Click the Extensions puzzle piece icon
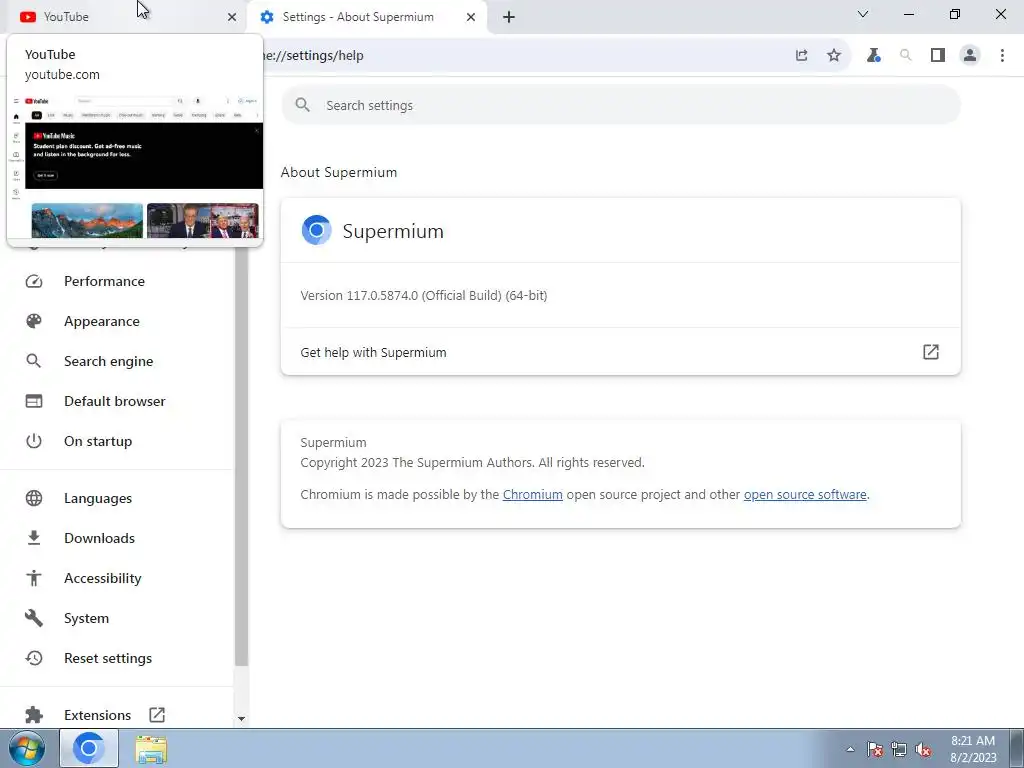1024x768 pixels. [34, 715]
